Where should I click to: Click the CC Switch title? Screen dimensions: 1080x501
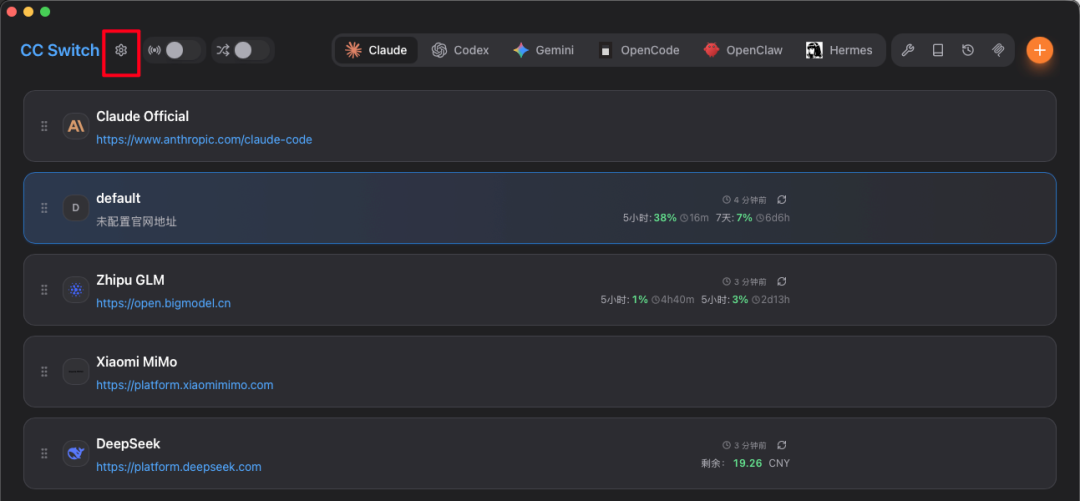(x=60, y=50)
